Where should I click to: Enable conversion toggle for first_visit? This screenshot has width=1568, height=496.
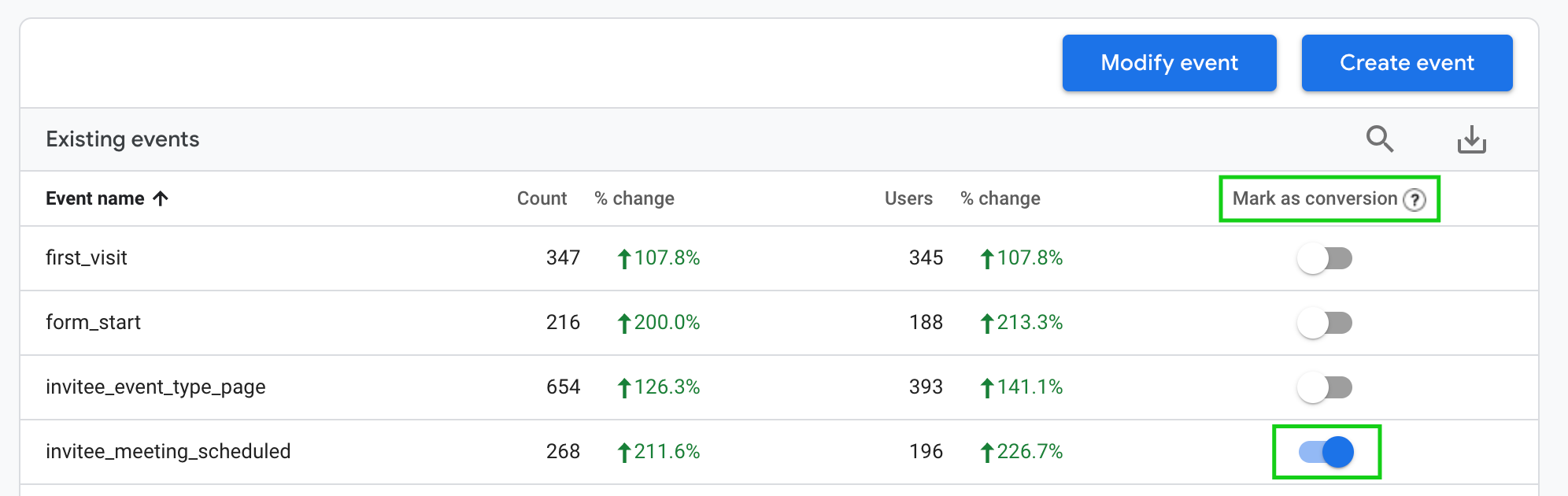tap(1325, 258)
